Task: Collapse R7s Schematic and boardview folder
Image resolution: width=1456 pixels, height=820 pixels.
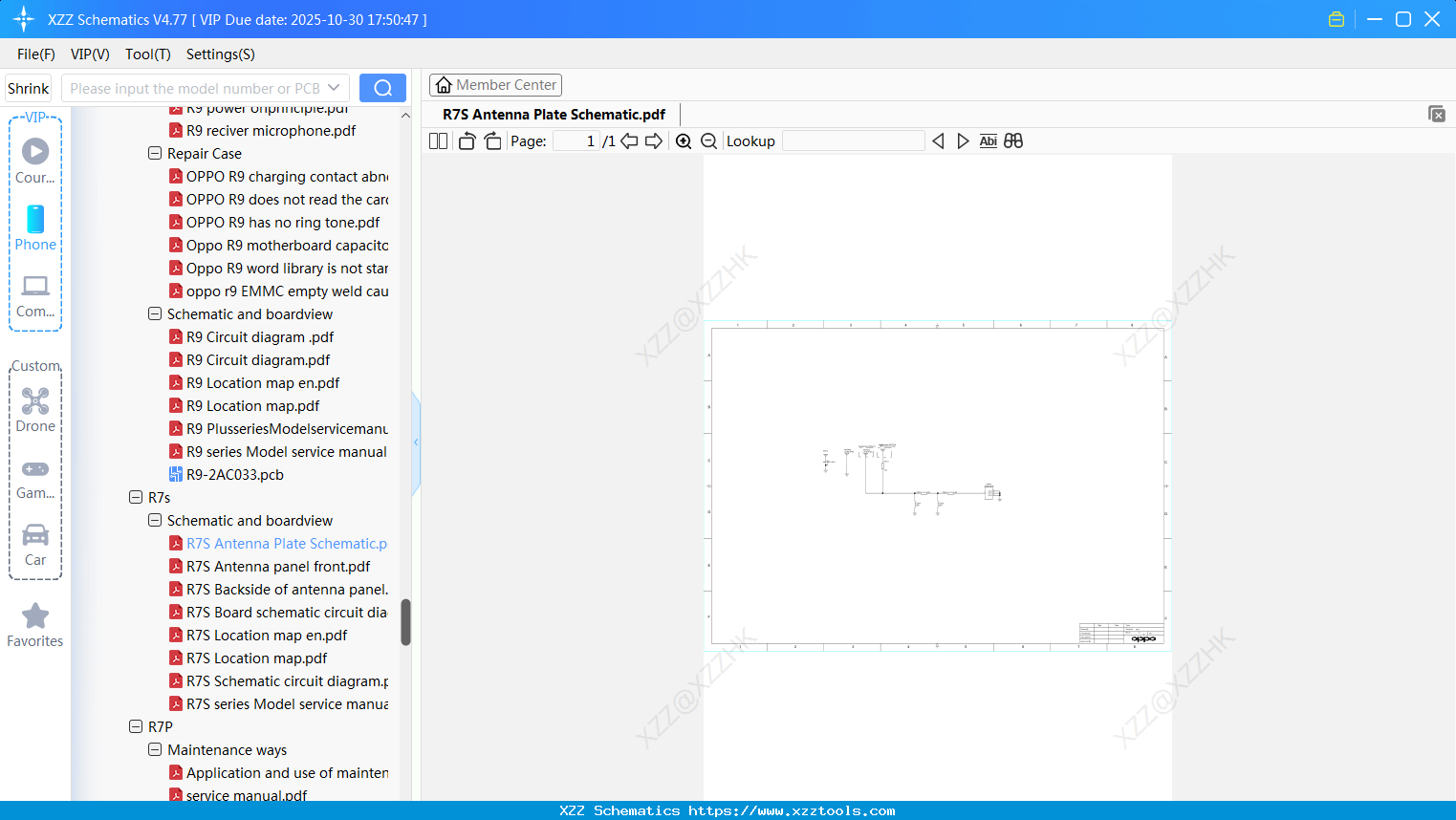Action: (155, 520)
